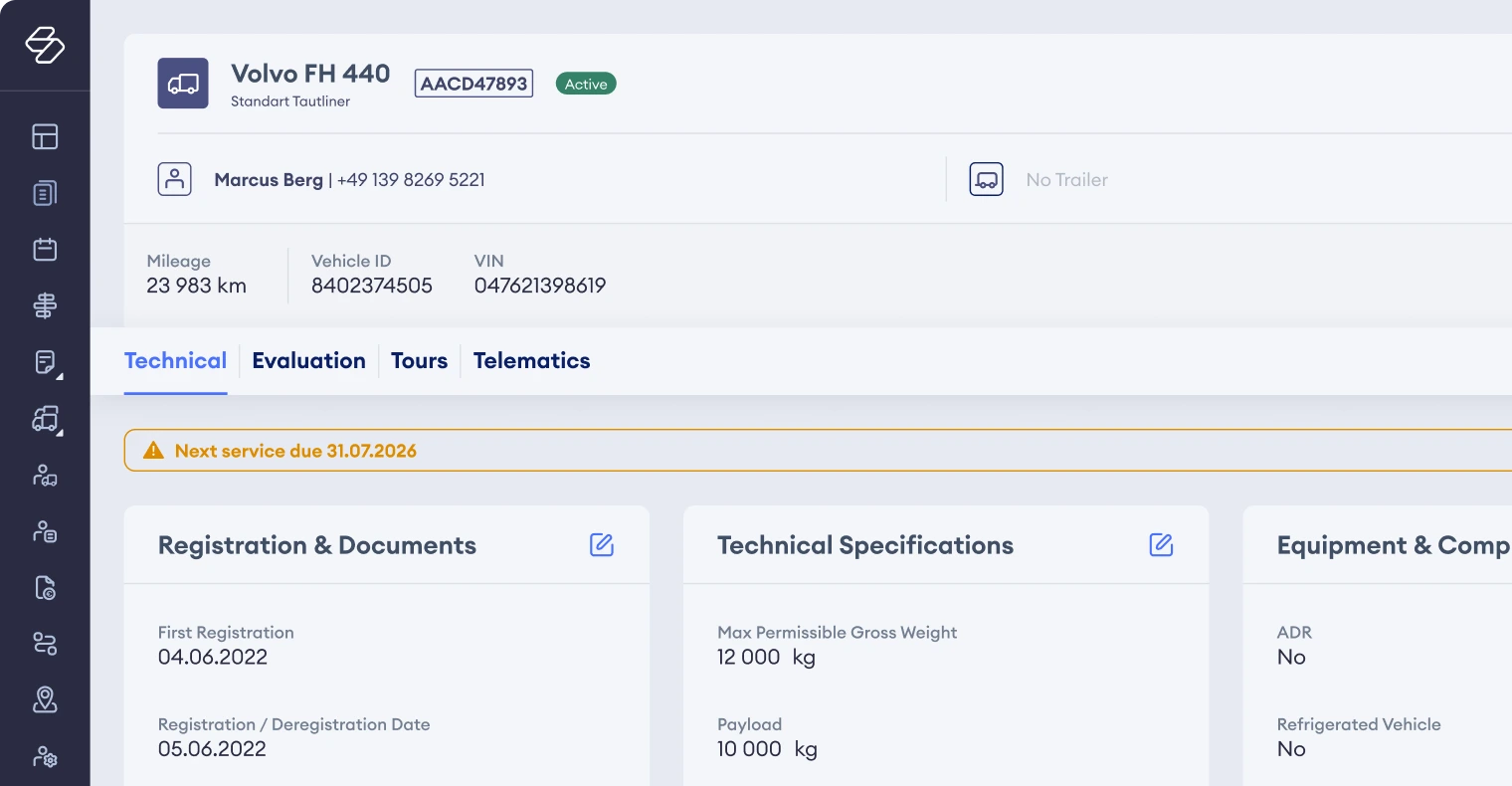Screen dimensions: 1512x786
Task: Click the Payload value 10 000 kg
Action: pos(767,749)
